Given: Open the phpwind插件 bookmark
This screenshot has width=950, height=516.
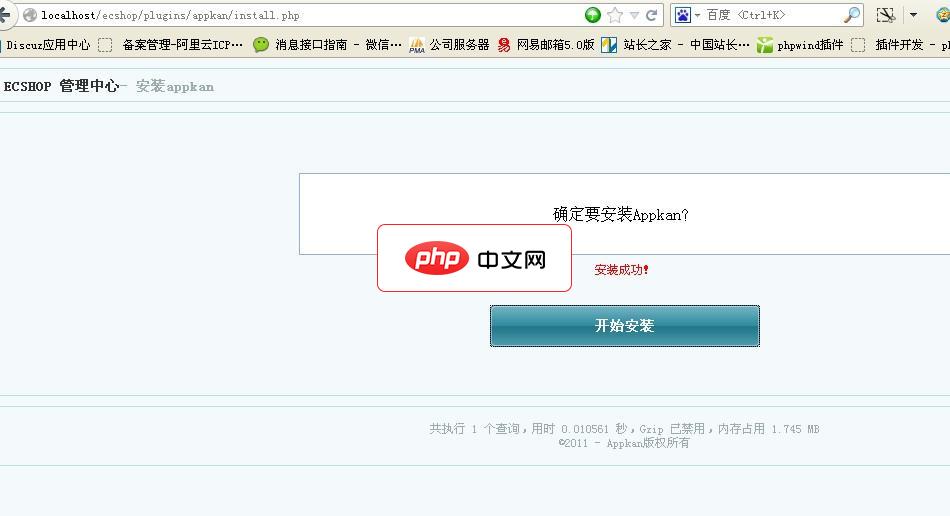Looking at the screenshot, I should pyautogui.click(x=800, y=45).
